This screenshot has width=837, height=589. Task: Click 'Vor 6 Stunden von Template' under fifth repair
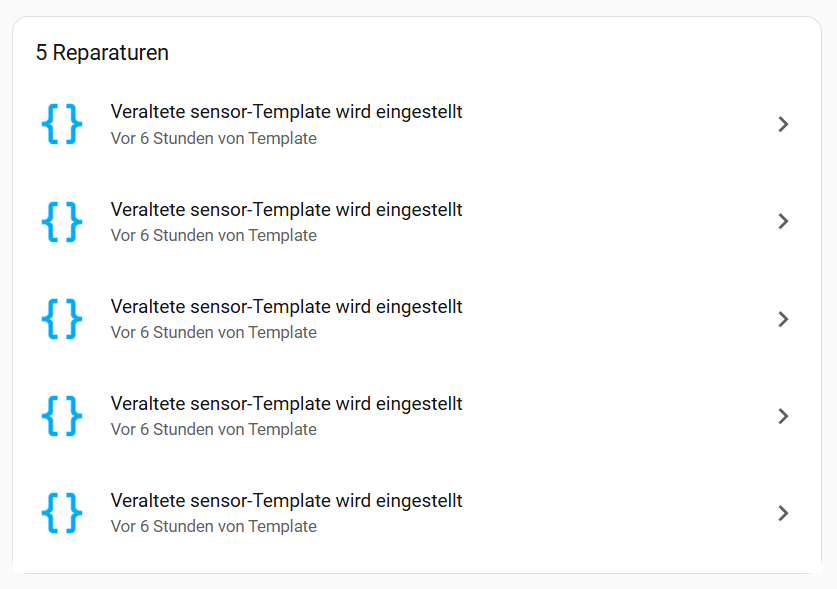point(213,527)
